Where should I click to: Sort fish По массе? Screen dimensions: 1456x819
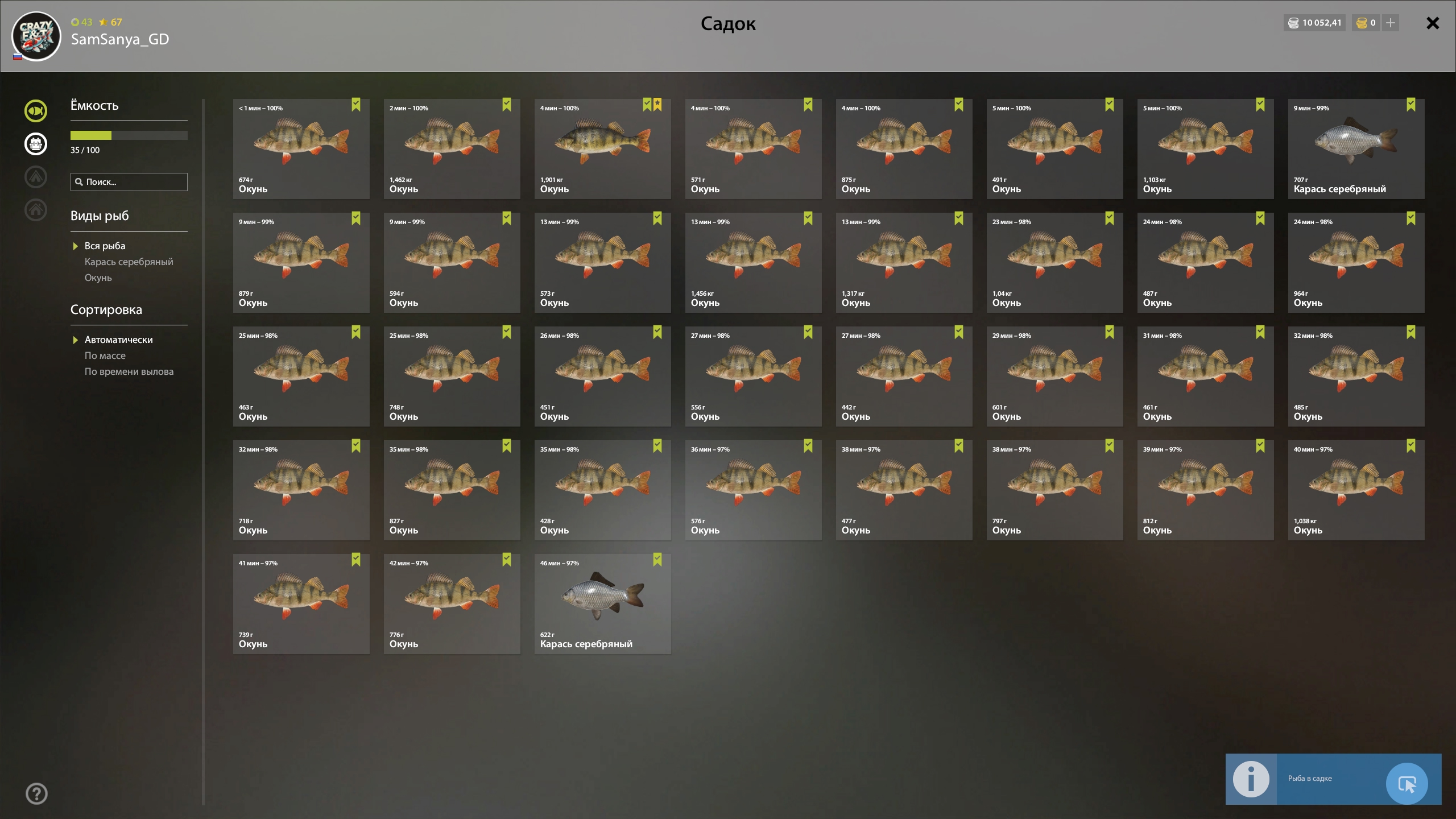point(105,355)
